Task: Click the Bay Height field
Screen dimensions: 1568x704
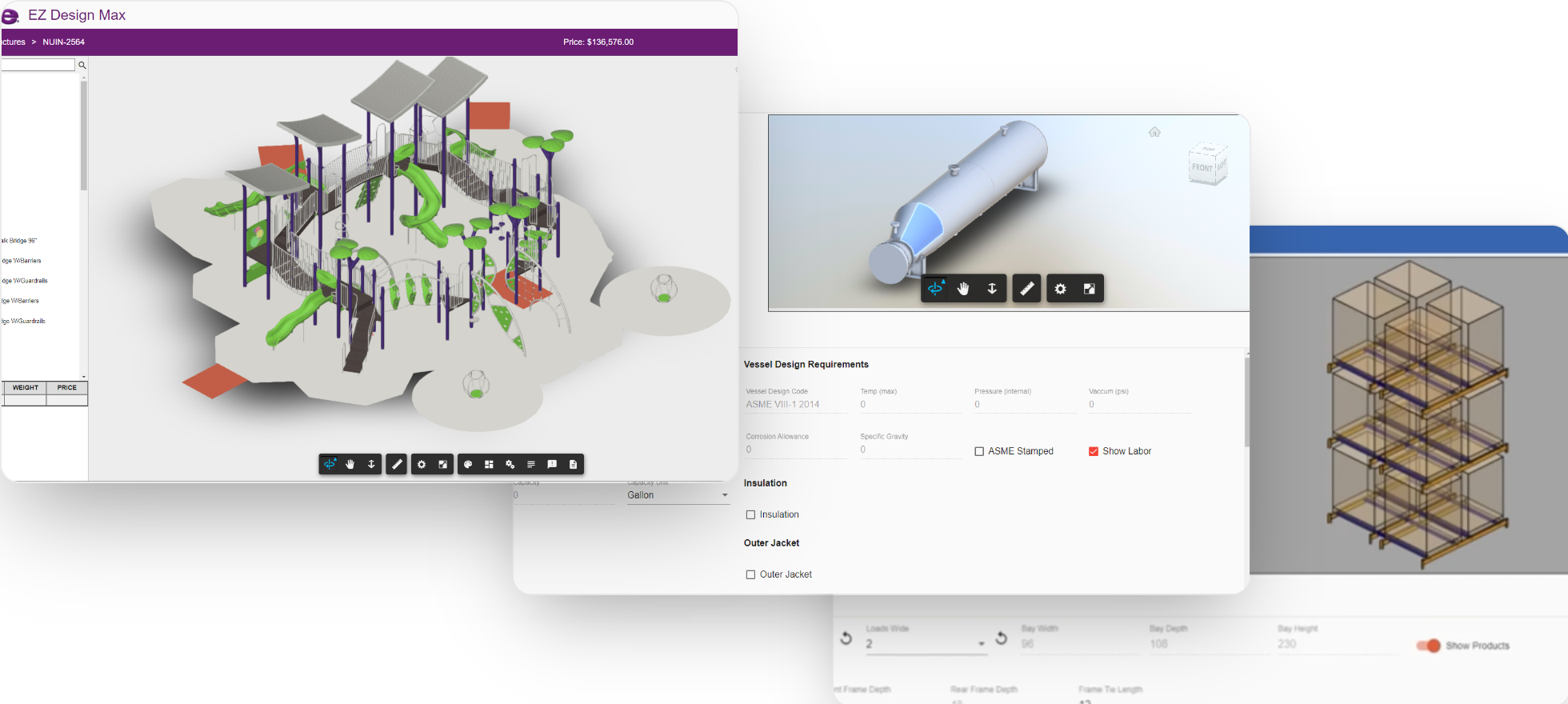Action: click(x=1337, y=644)
